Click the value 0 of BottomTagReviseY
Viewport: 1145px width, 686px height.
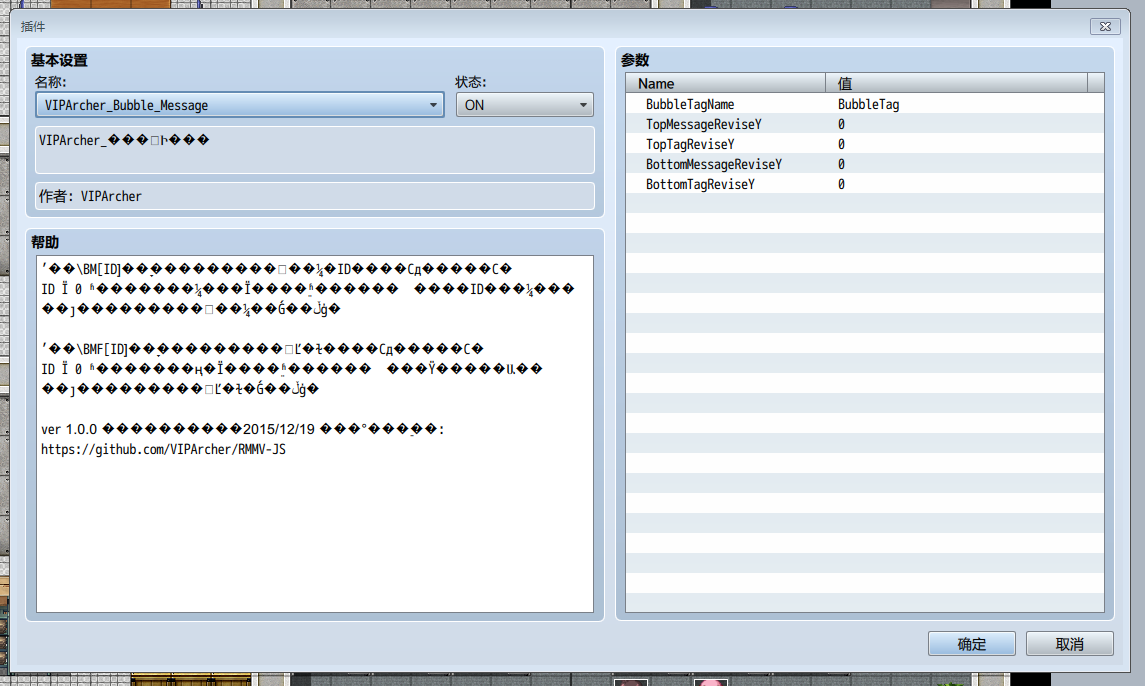tap(841, 184)
